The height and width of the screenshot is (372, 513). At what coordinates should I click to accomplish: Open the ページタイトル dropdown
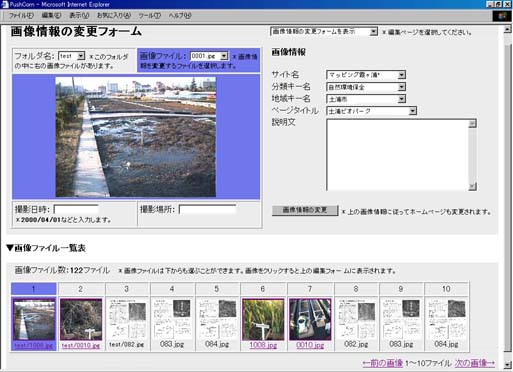[x=371, y=111]
